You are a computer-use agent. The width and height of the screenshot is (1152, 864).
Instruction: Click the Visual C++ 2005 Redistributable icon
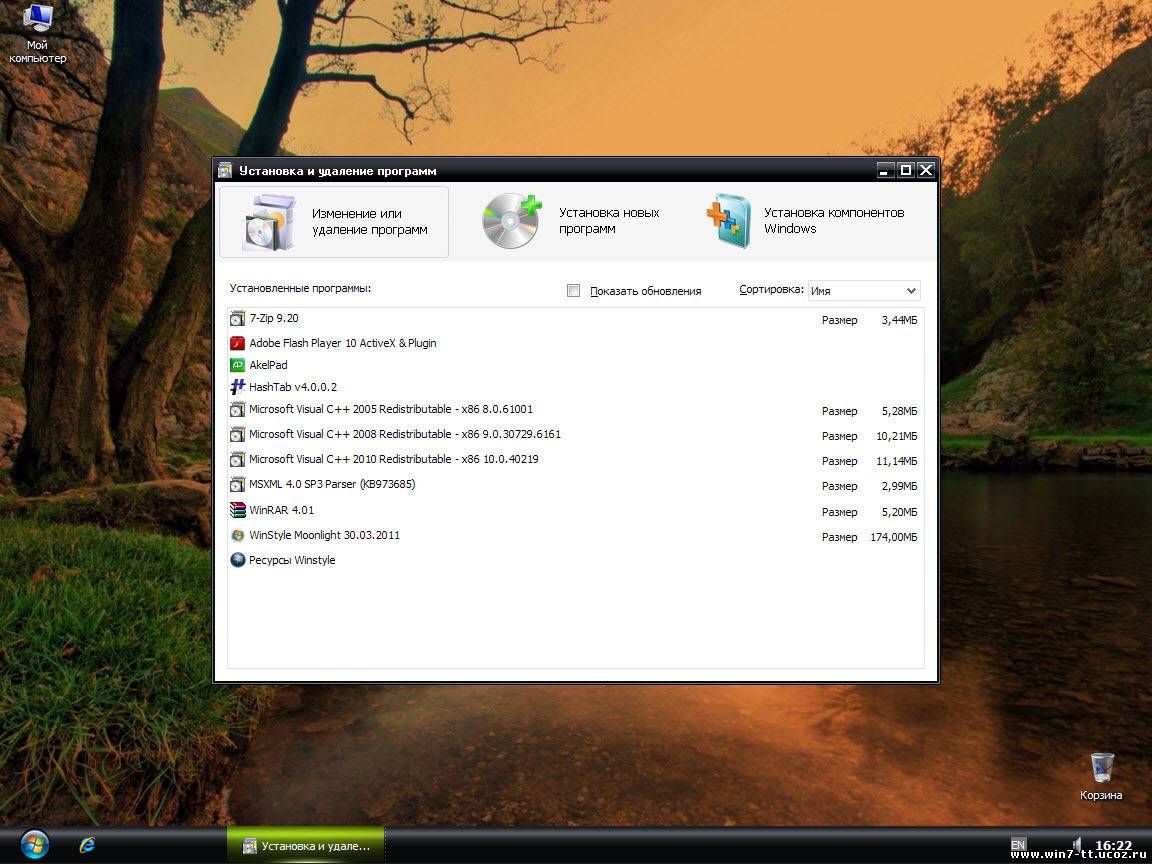tap(237, 409)
